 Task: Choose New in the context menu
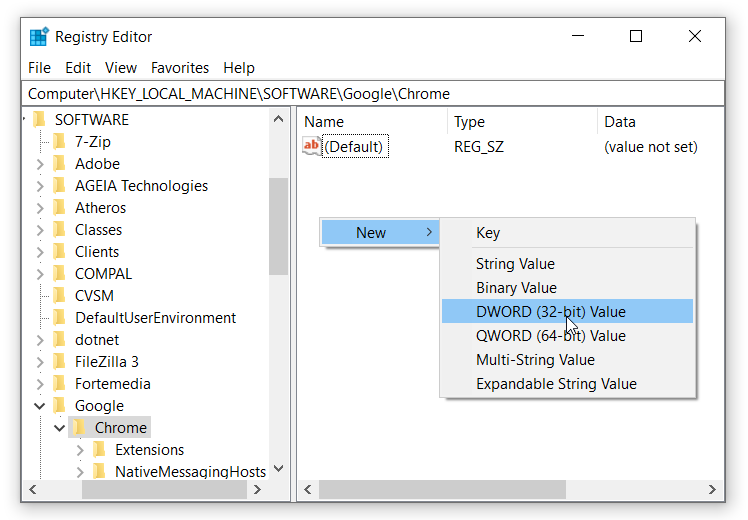(x=380, y=232)
